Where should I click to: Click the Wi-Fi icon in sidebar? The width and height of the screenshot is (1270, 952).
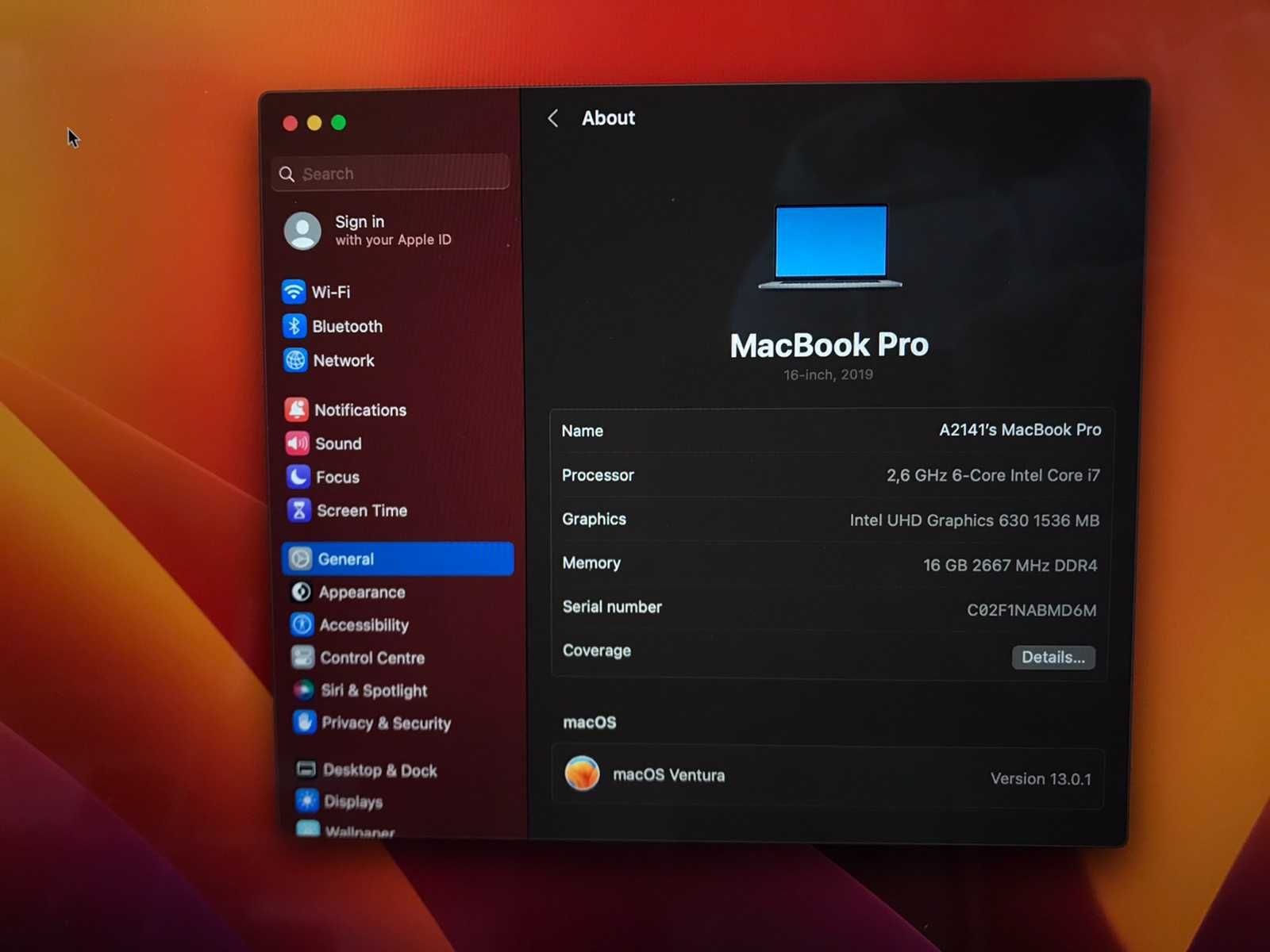[294, 292]
